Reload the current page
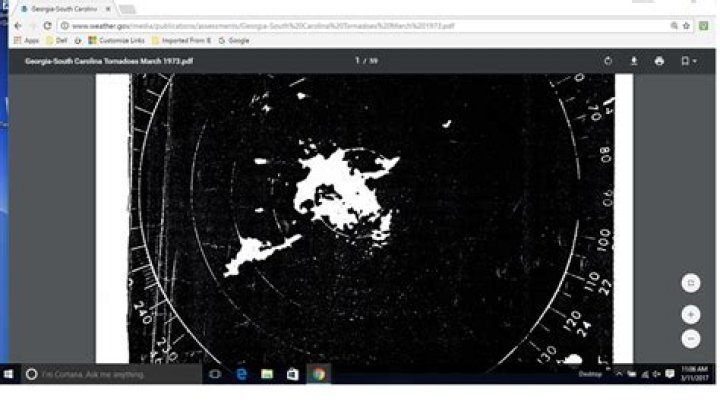The width and height of the screenshot is (720, 404). coord(47,26)
